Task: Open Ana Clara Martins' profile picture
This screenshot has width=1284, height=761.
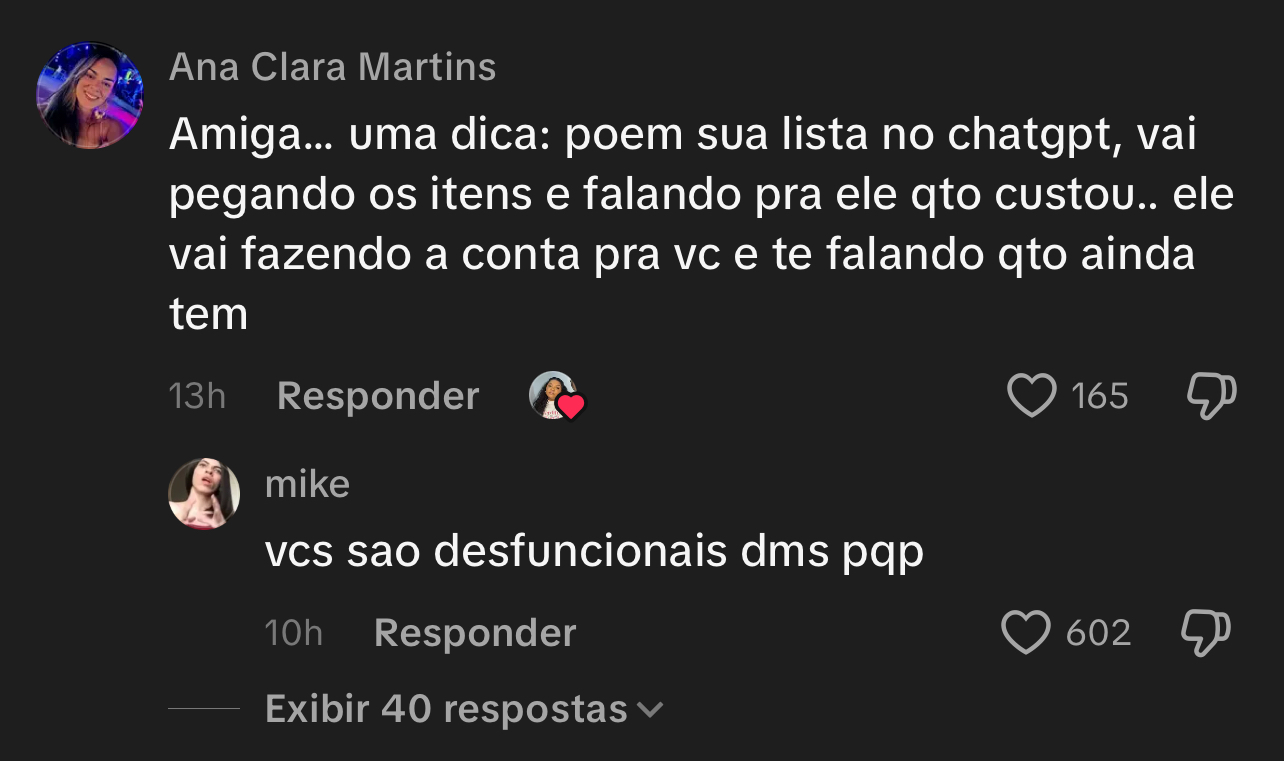Action: (90, 96)
